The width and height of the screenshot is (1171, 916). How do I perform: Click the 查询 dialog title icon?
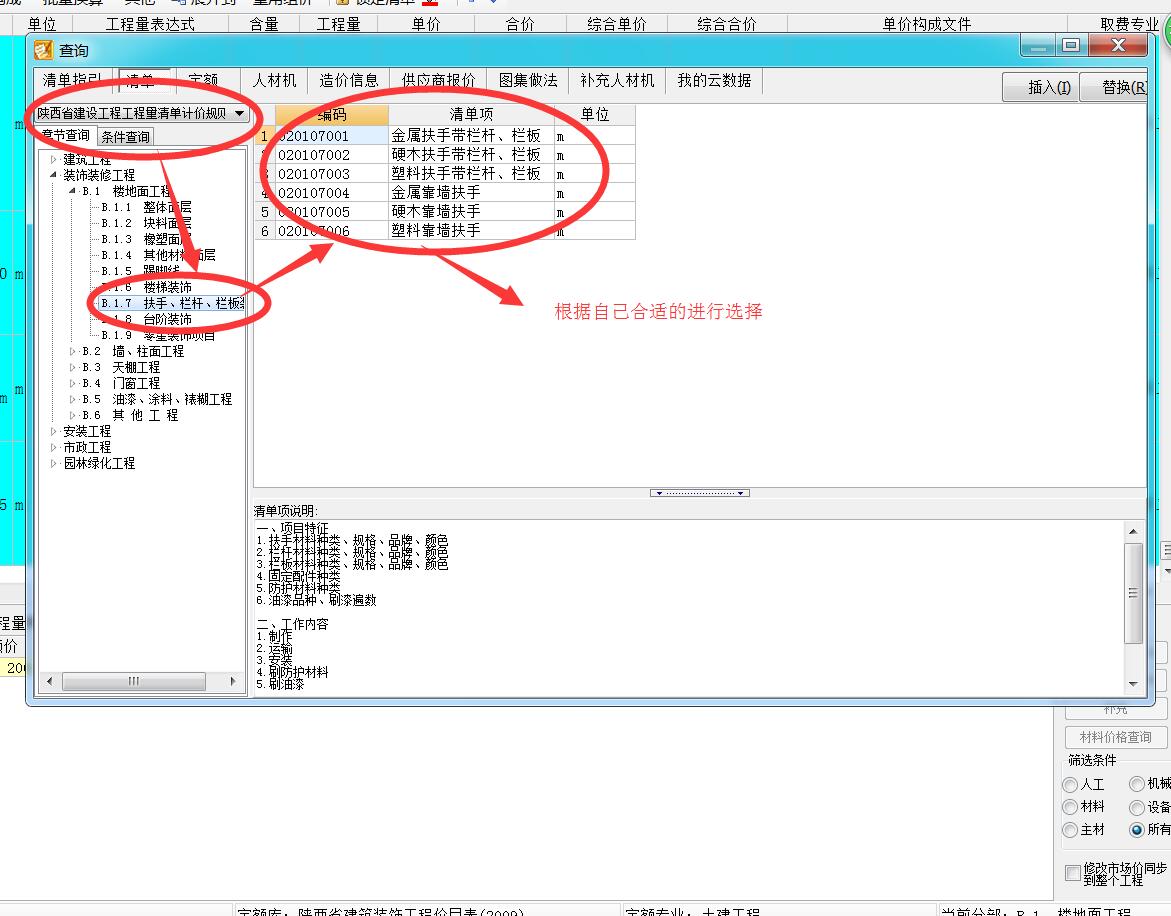(43, 50)
